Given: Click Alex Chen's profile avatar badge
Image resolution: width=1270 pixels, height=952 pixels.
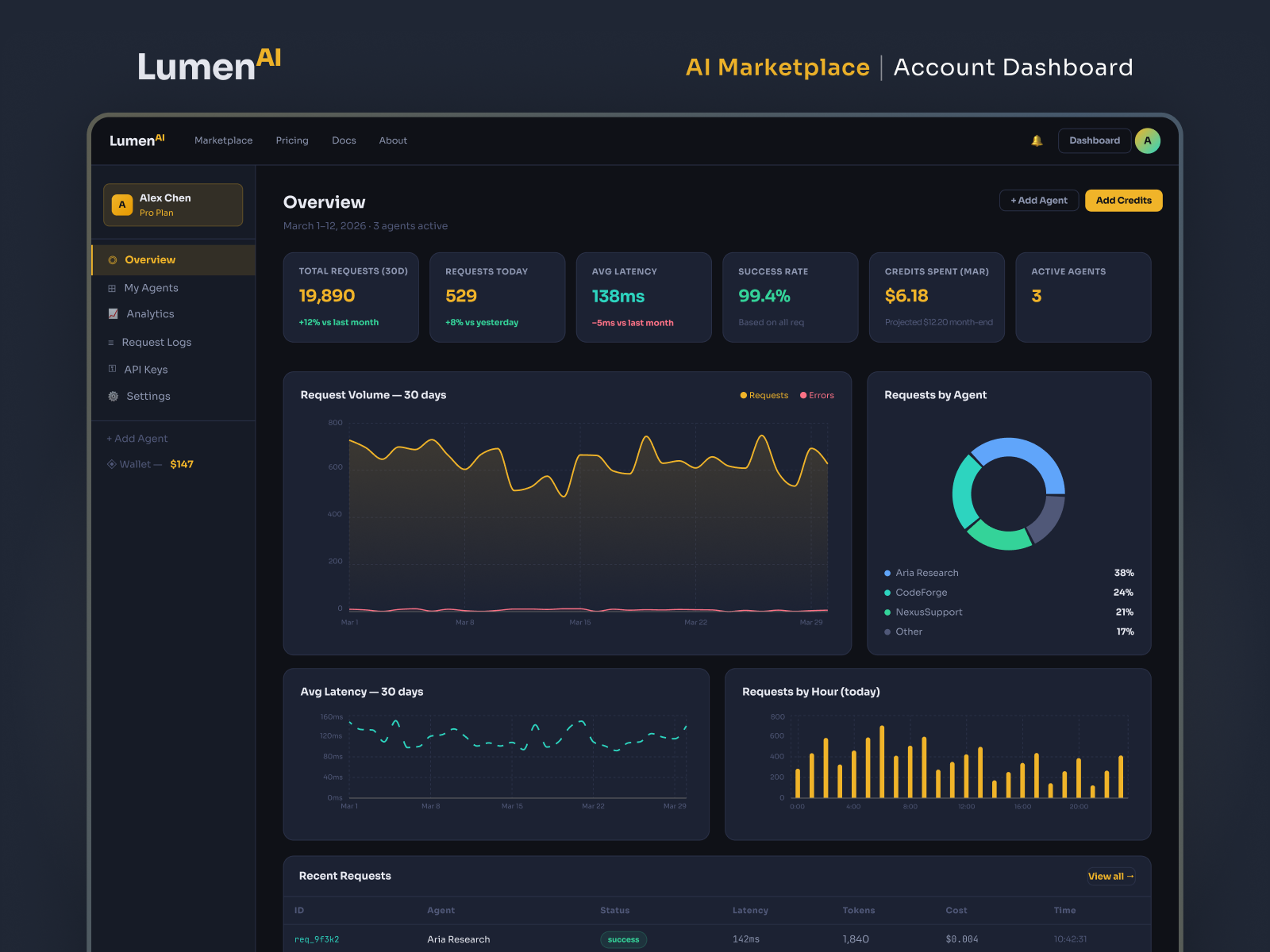Looking at the screenshot, I should pos(122,205).
